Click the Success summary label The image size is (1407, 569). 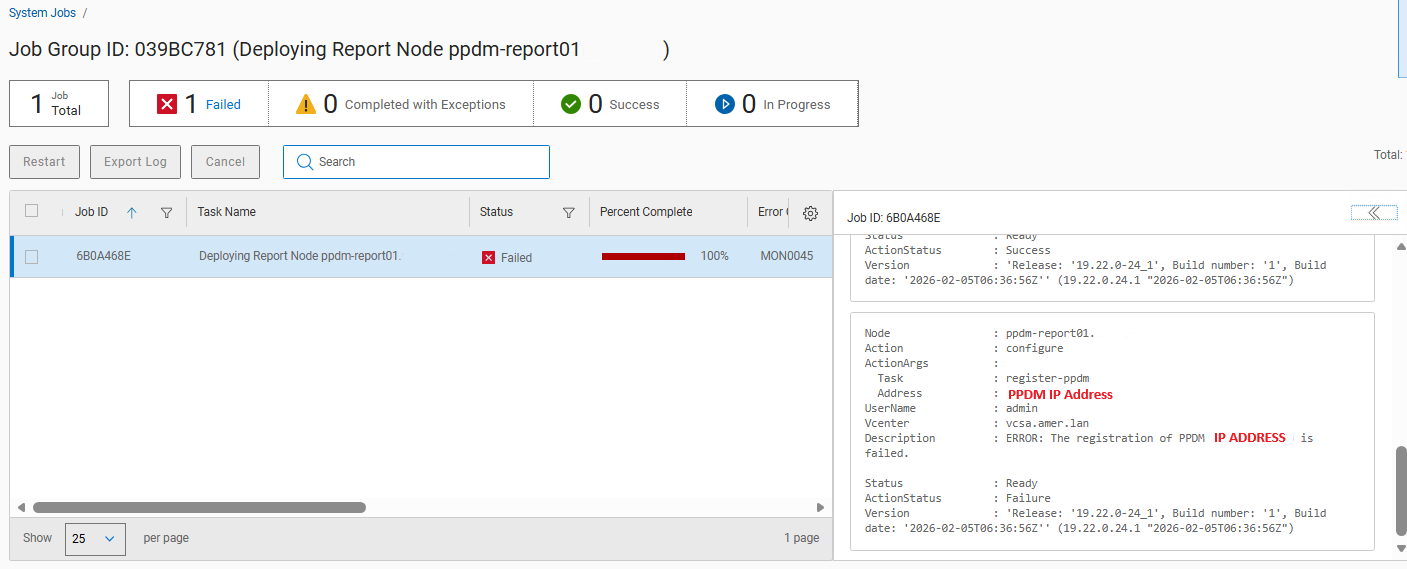(x=634, y=104)
